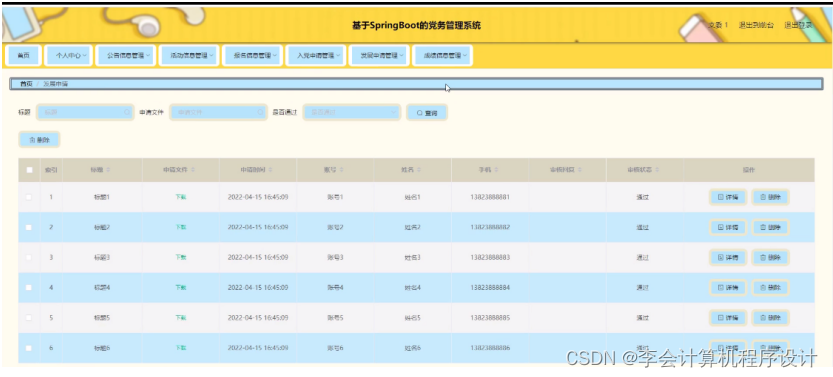Toggle the select-all checkbox in table header
This screenshot has height=377, width=833.
click(x=29, y=170)
